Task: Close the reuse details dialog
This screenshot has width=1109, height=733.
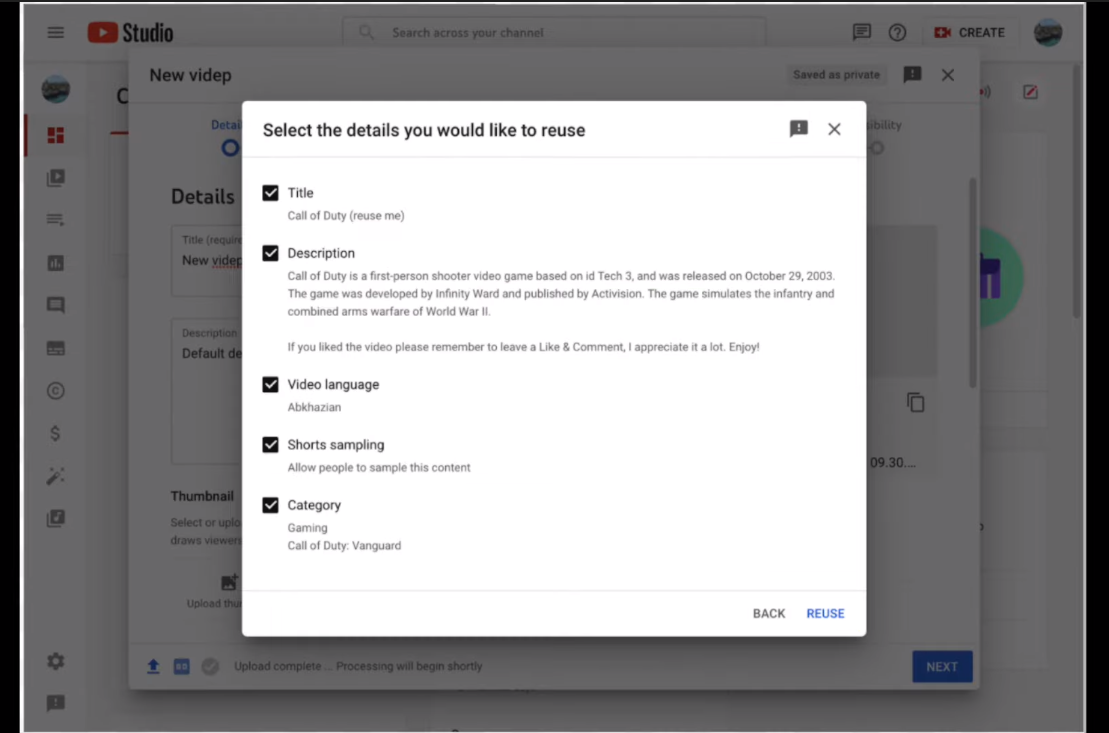Action: pyautogui.click(x=835, y=129)
